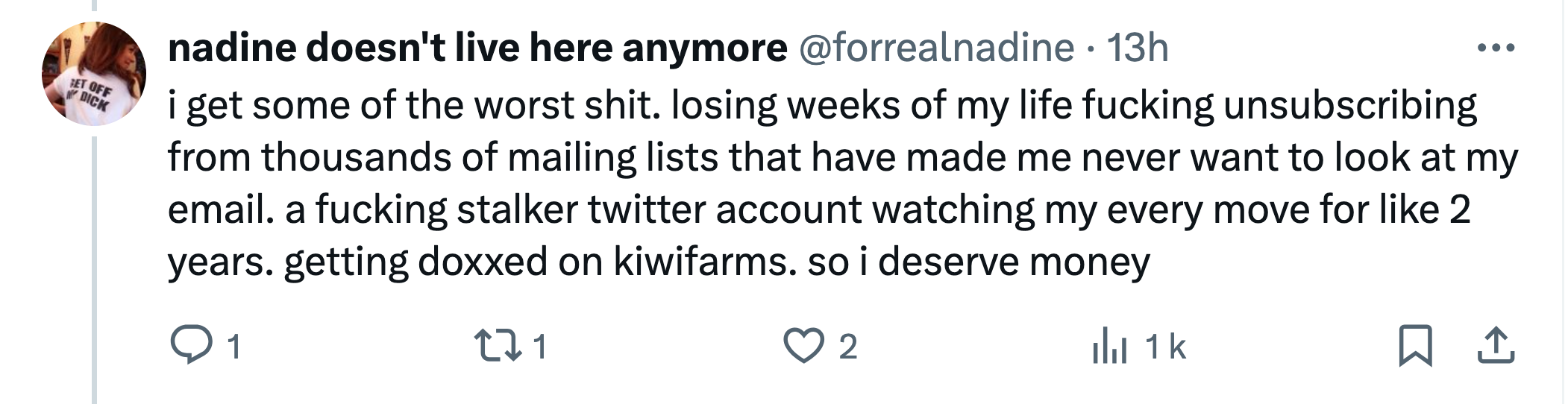Click the word 'unsubscribing' in the tweet text
This screenshot has width=1568, height=404.
[1349, 105]
